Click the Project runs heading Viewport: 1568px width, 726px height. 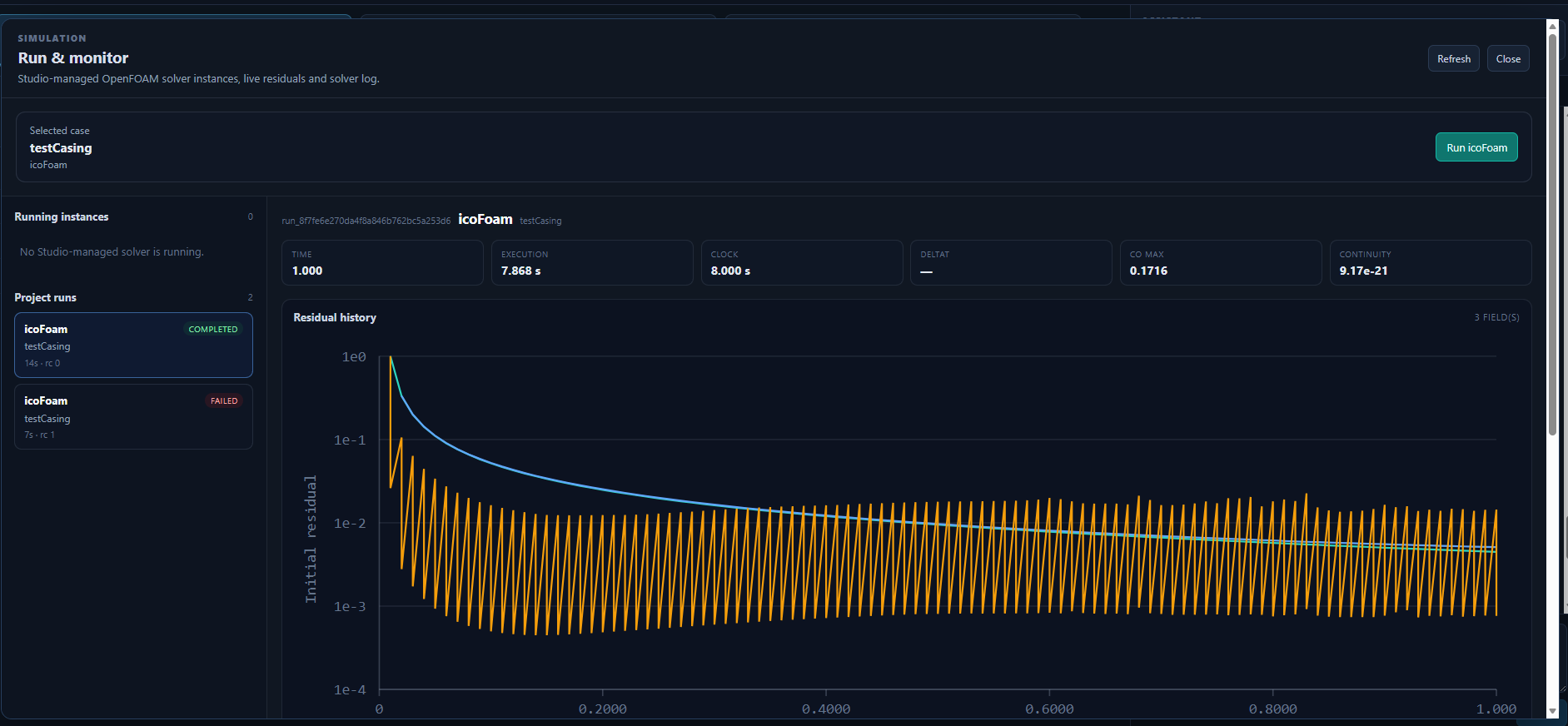pos(45,297)
